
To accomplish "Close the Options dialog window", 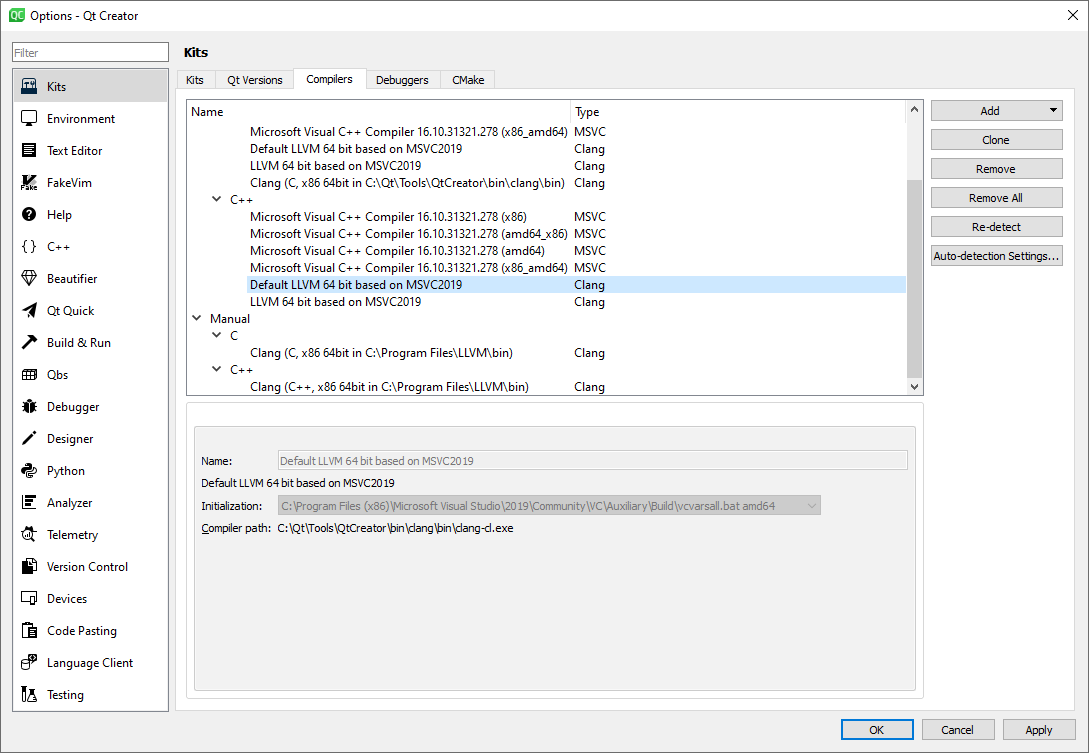I will (x=1072, y=15).
